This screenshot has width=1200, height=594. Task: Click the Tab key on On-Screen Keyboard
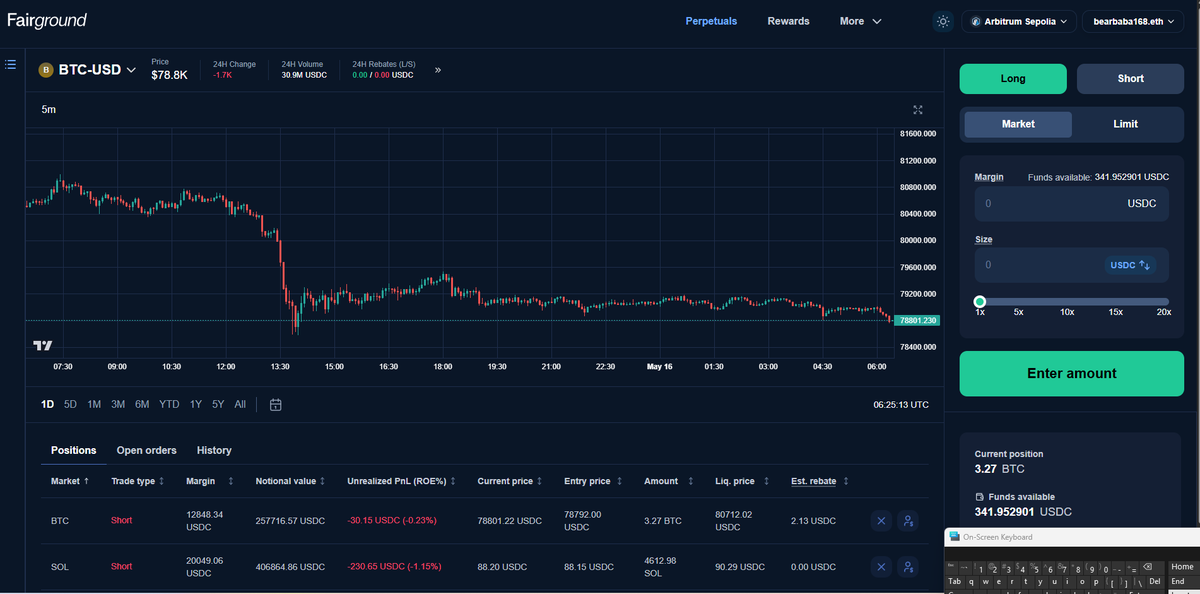954,581
